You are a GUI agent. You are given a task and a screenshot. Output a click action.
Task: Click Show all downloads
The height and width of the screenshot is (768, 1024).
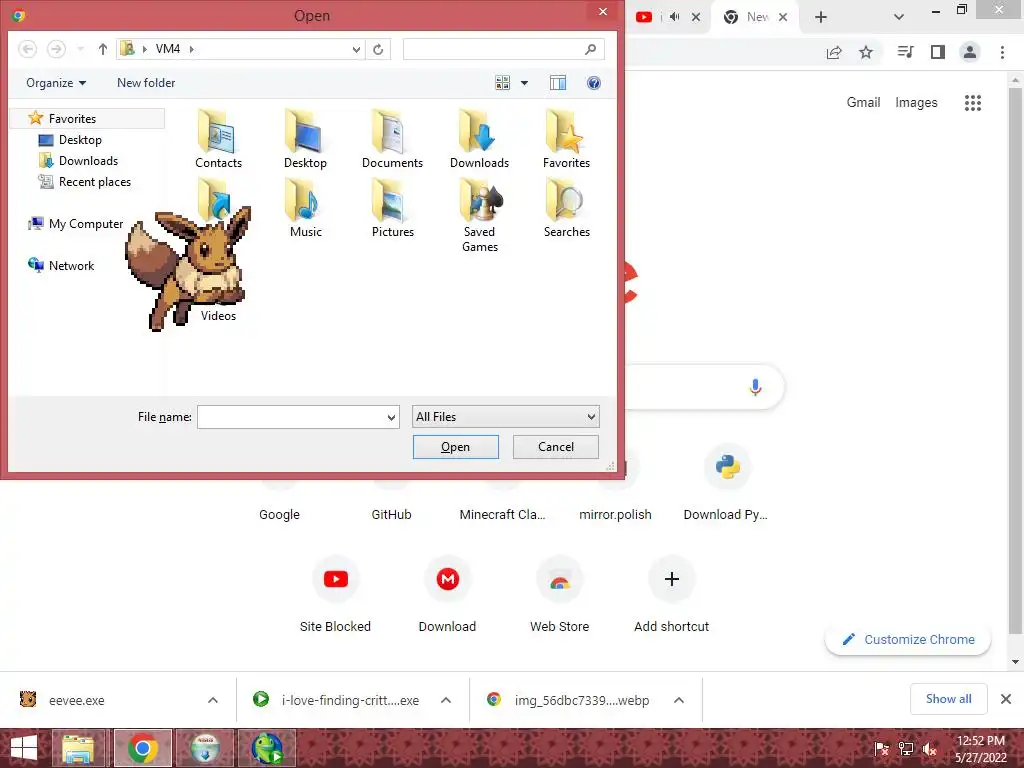pyautogui.click(x=948, y=699)
